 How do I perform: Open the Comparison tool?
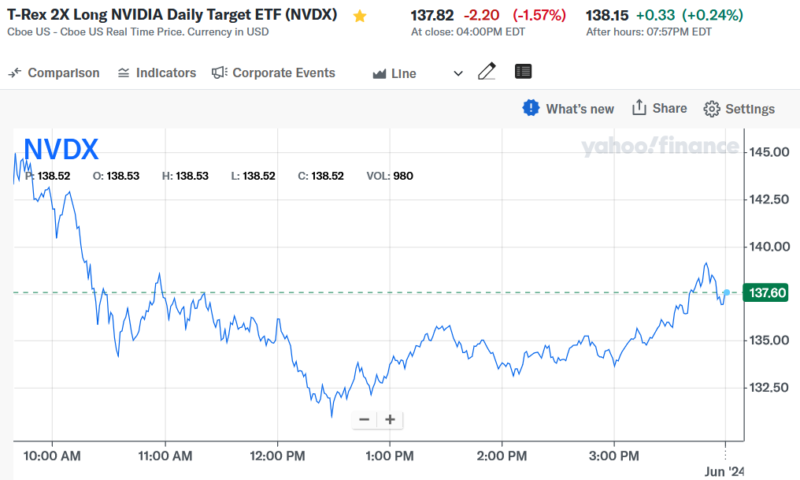54,73
